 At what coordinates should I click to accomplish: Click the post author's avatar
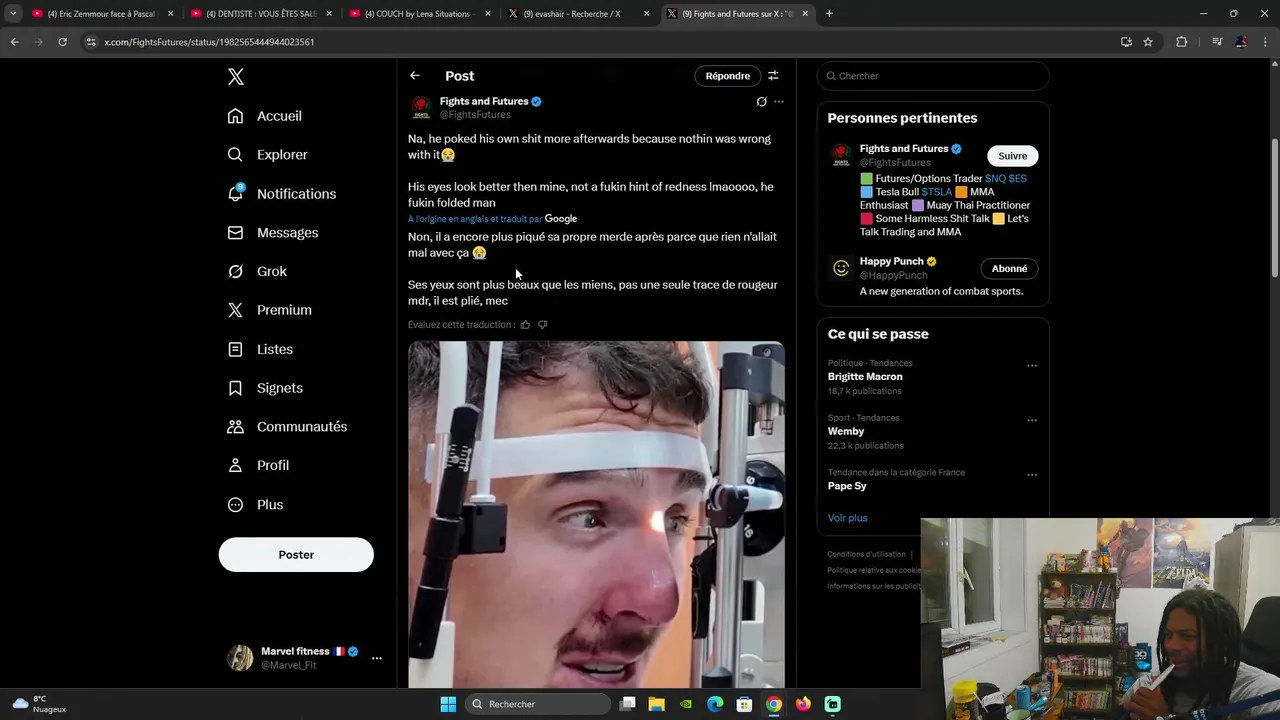coord(422,108)
